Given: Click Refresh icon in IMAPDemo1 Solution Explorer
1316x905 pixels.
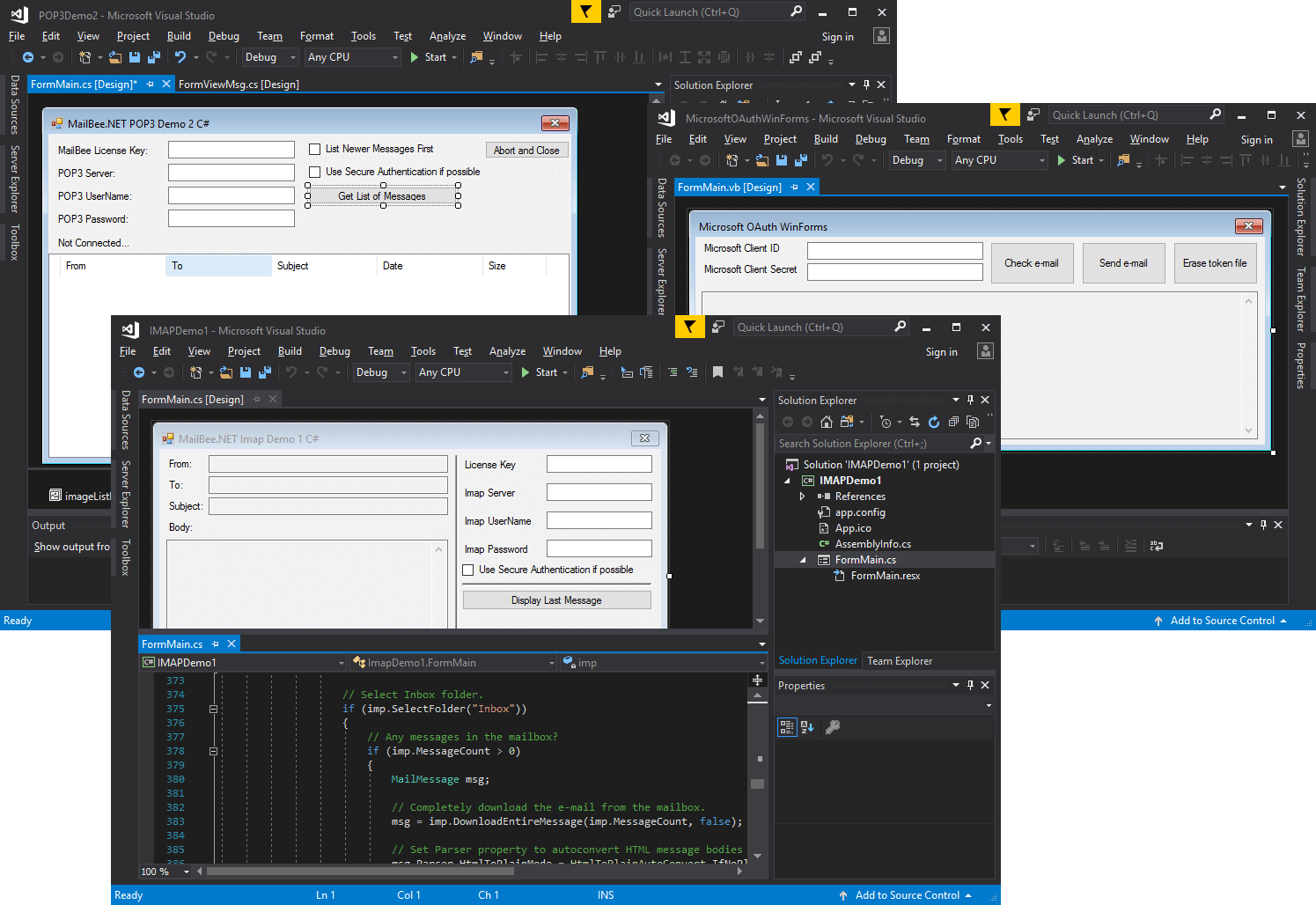Looking at the screenshot, I should click(934, 422).
